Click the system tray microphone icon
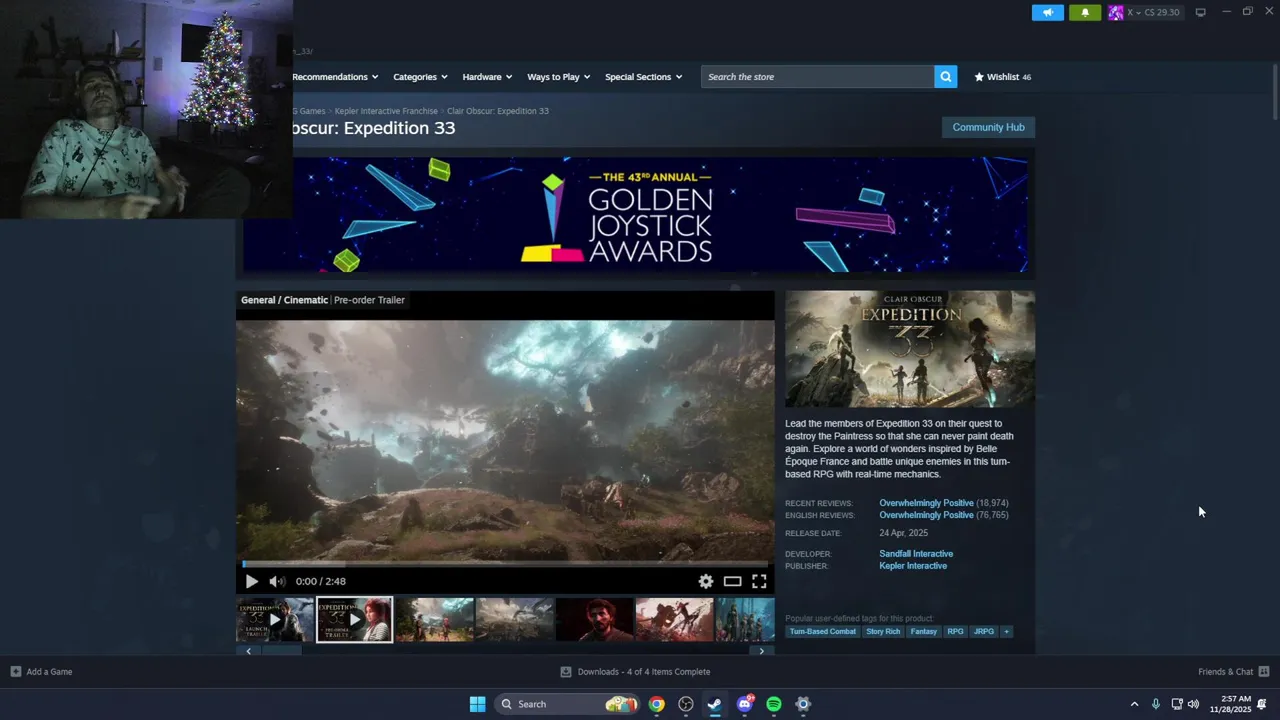 pos(1156,704)
